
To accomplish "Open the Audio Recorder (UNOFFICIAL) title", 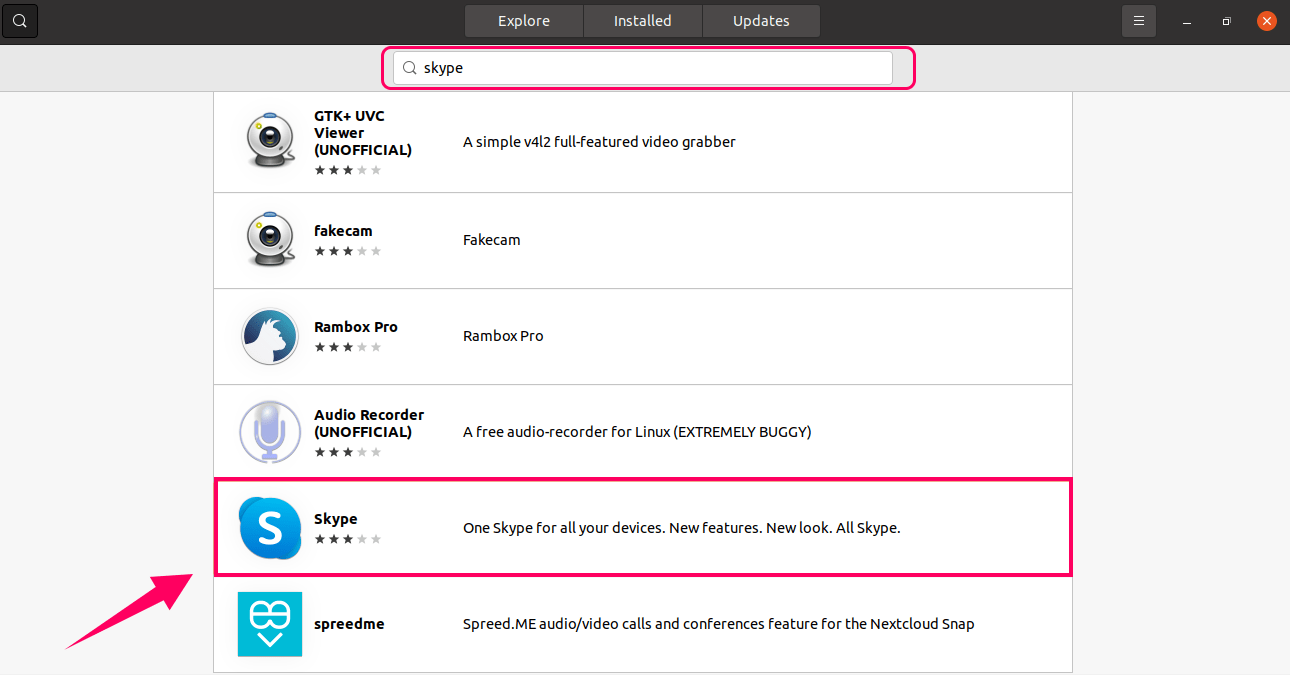I will coord(369,423).
